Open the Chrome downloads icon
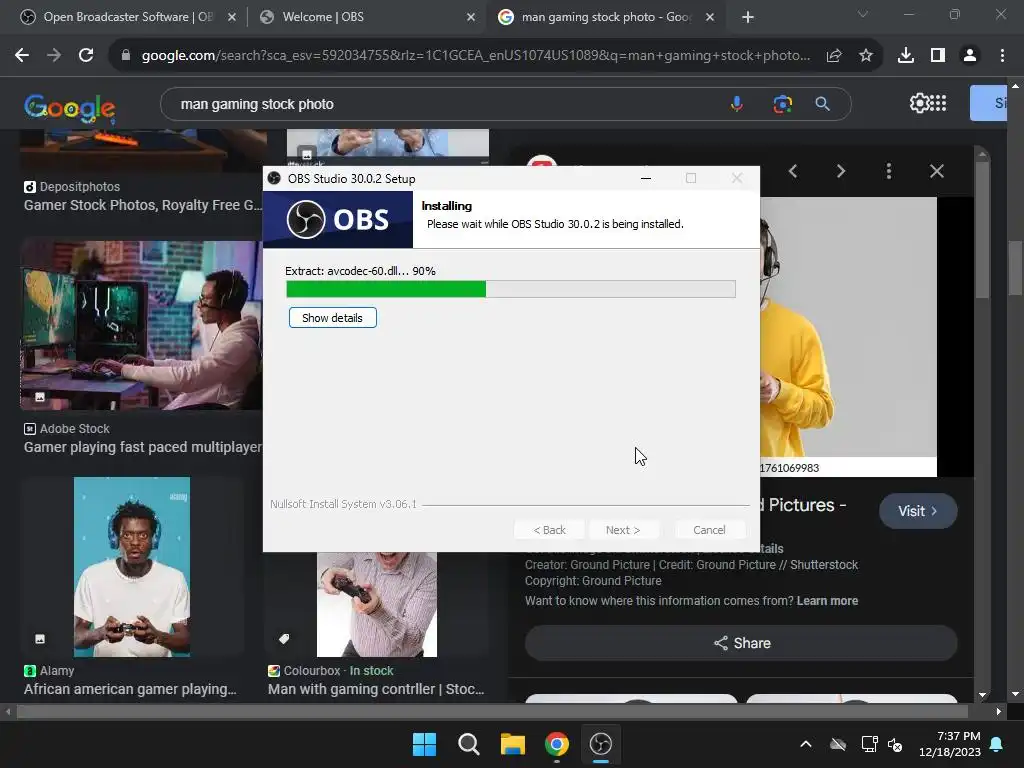 (906, 56)
